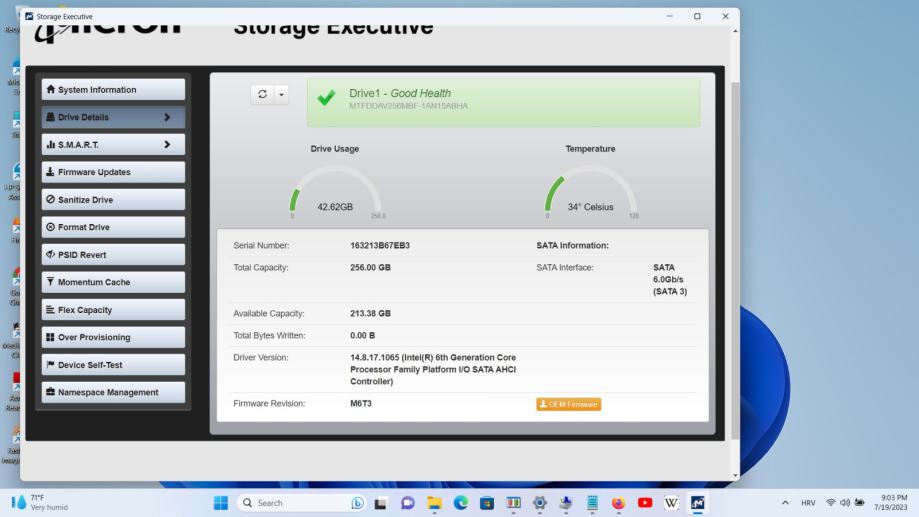Open PSID Revert
Viewport: 919px width, 517px height.
(113, 255)
